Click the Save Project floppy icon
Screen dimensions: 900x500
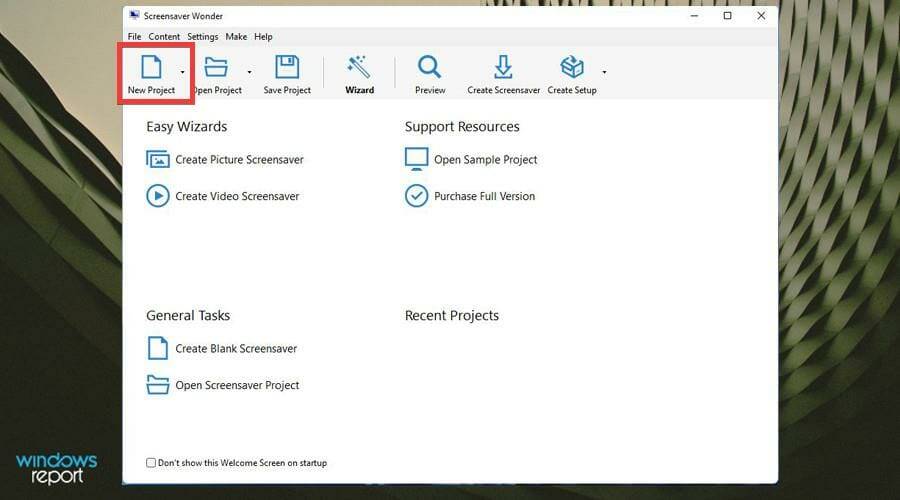[287, 67]
